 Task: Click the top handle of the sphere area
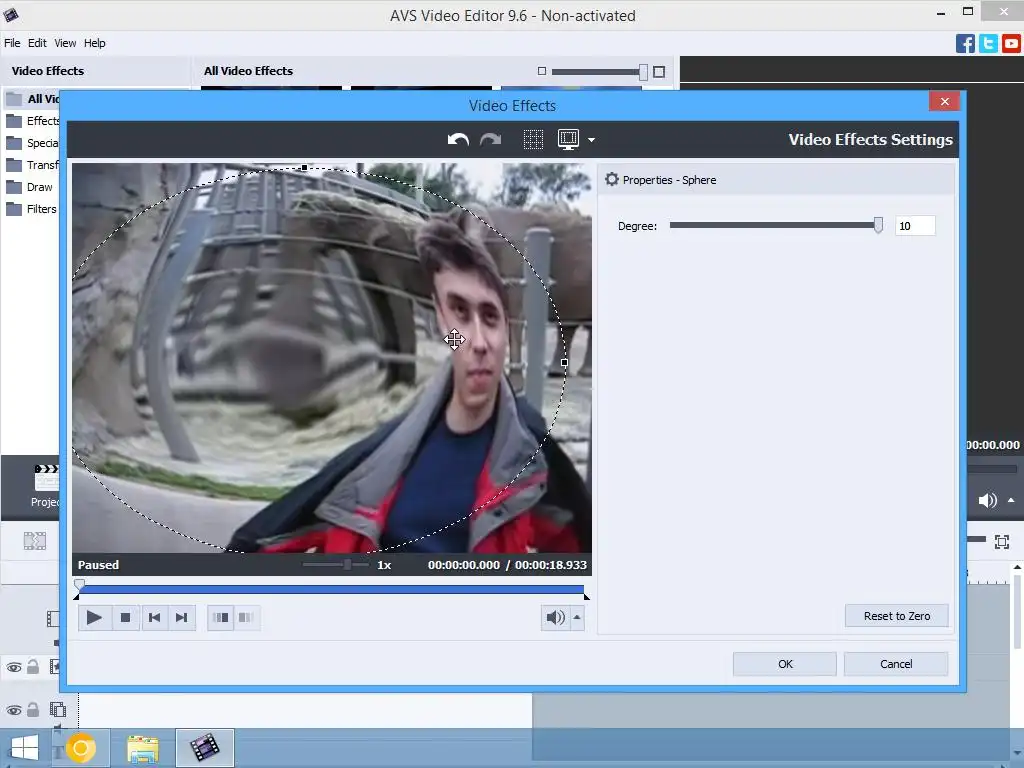pos(304,168)
